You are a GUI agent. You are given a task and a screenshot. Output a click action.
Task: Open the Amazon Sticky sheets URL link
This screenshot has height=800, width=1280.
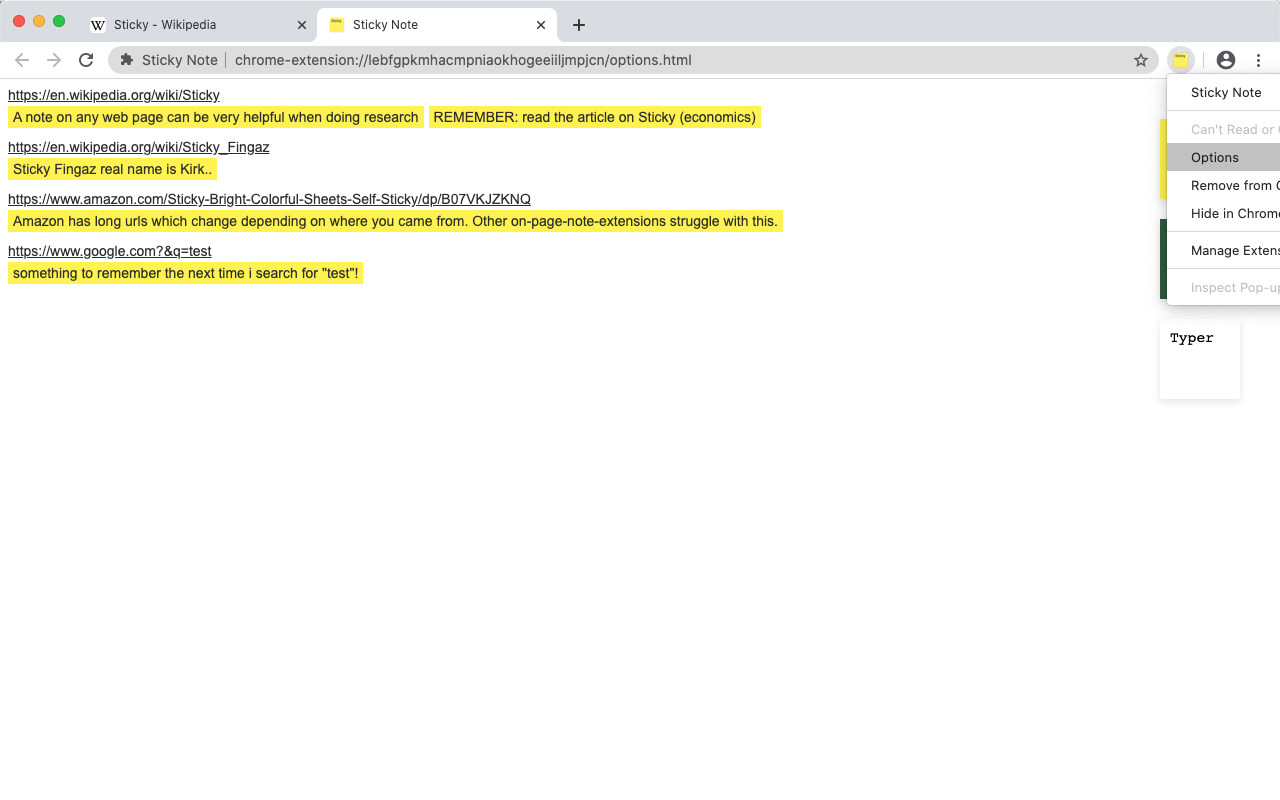click(x=269, y=199)
